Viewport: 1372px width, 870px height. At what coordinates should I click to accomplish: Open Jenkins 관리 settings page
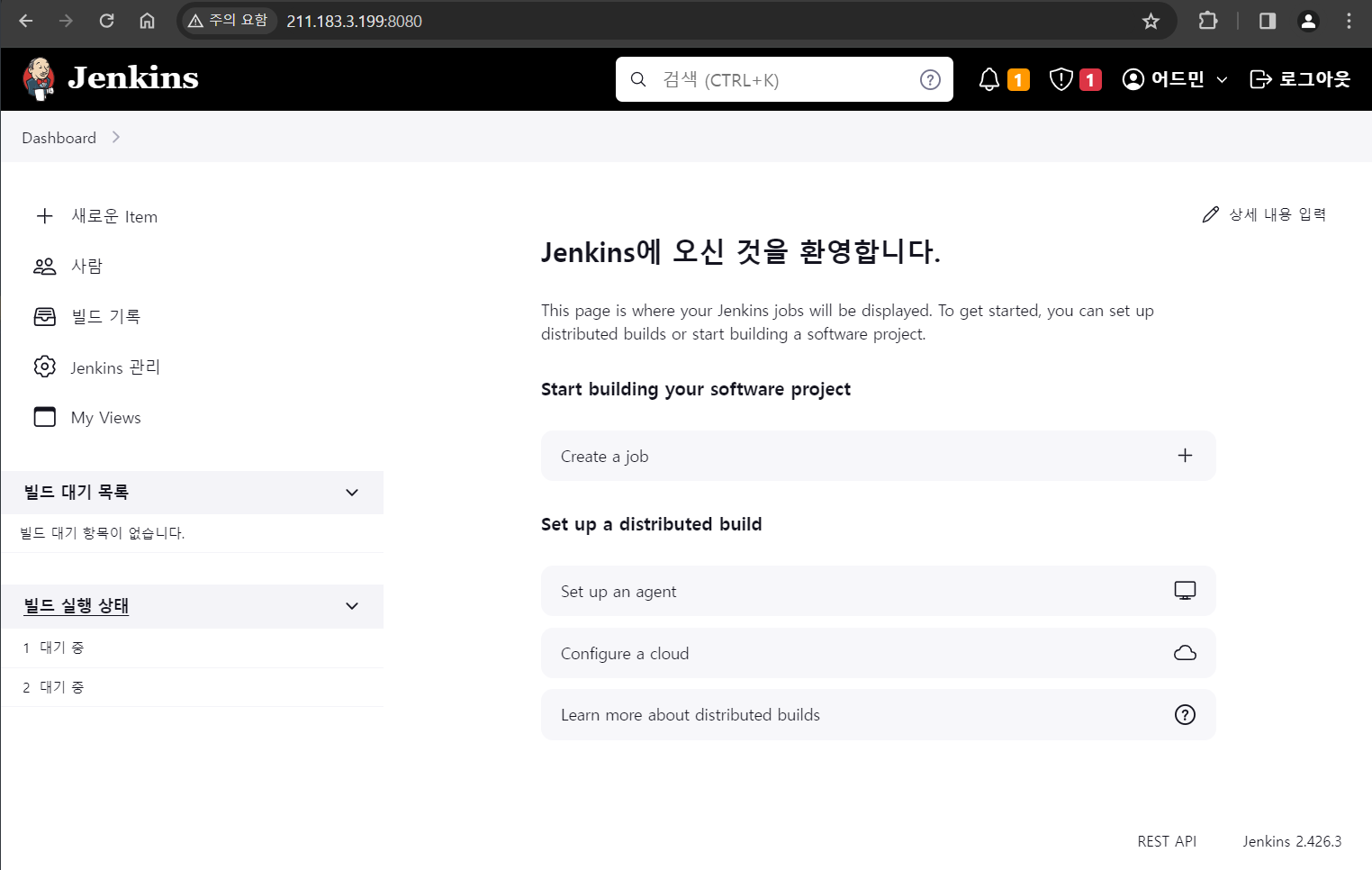pyautogui.click(x=115, y=367)
